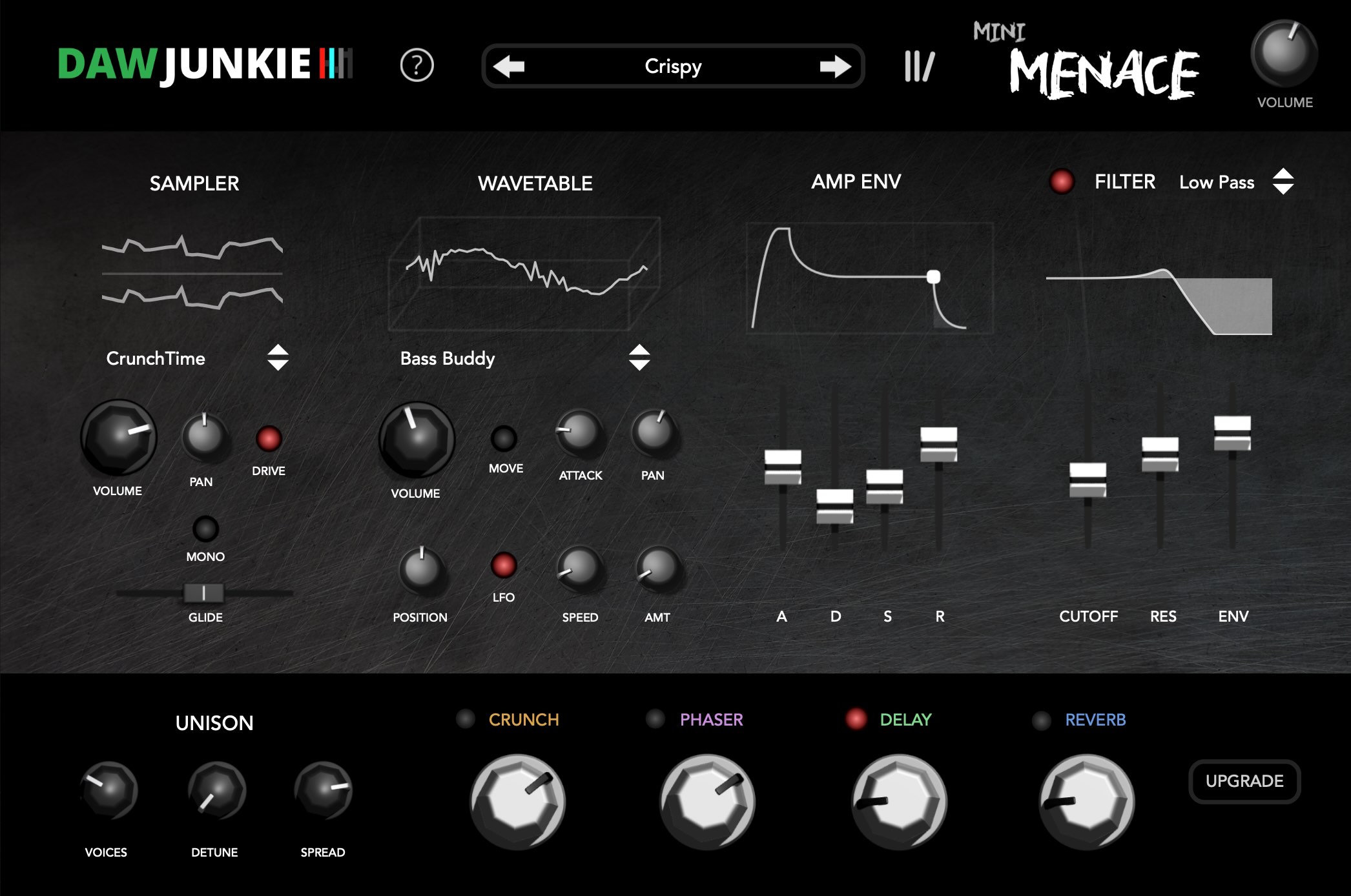
Task: Click the CRUNCH effect label
Action: point(524,720)
